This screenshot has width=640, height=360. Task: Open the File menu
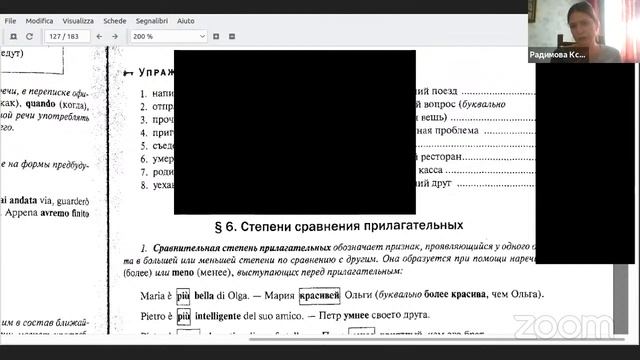coord(10,21)
